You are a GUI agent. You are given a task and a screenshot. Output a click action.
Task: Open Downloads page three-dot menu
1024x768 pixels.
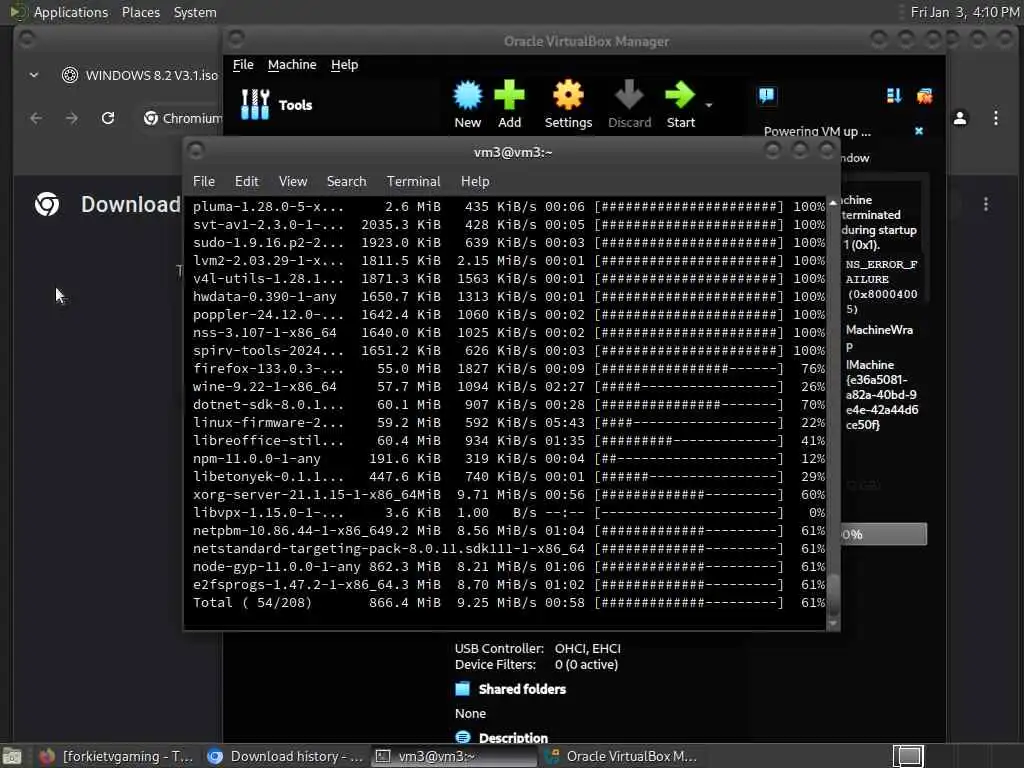985,204
